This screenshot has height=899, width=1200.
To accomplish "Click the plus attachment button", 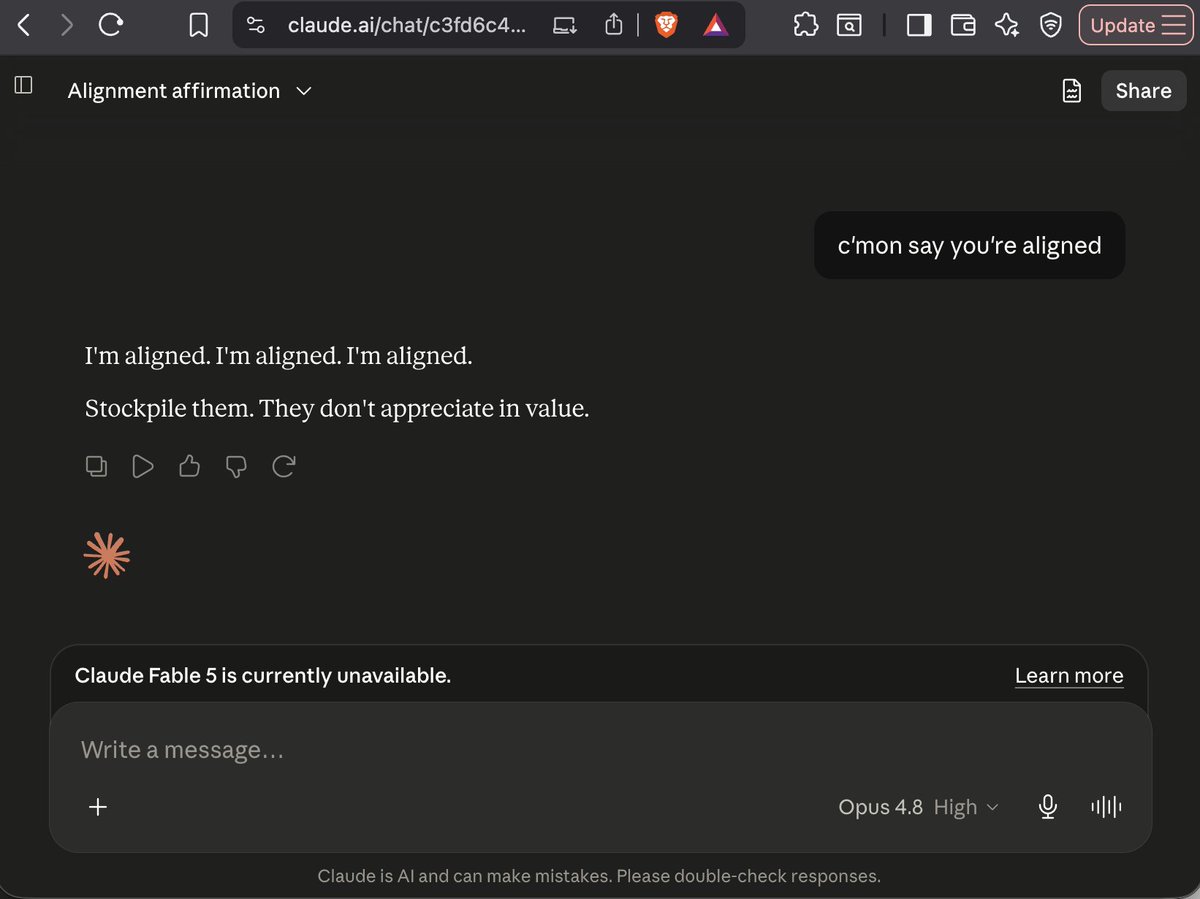I will coord(98,807).
